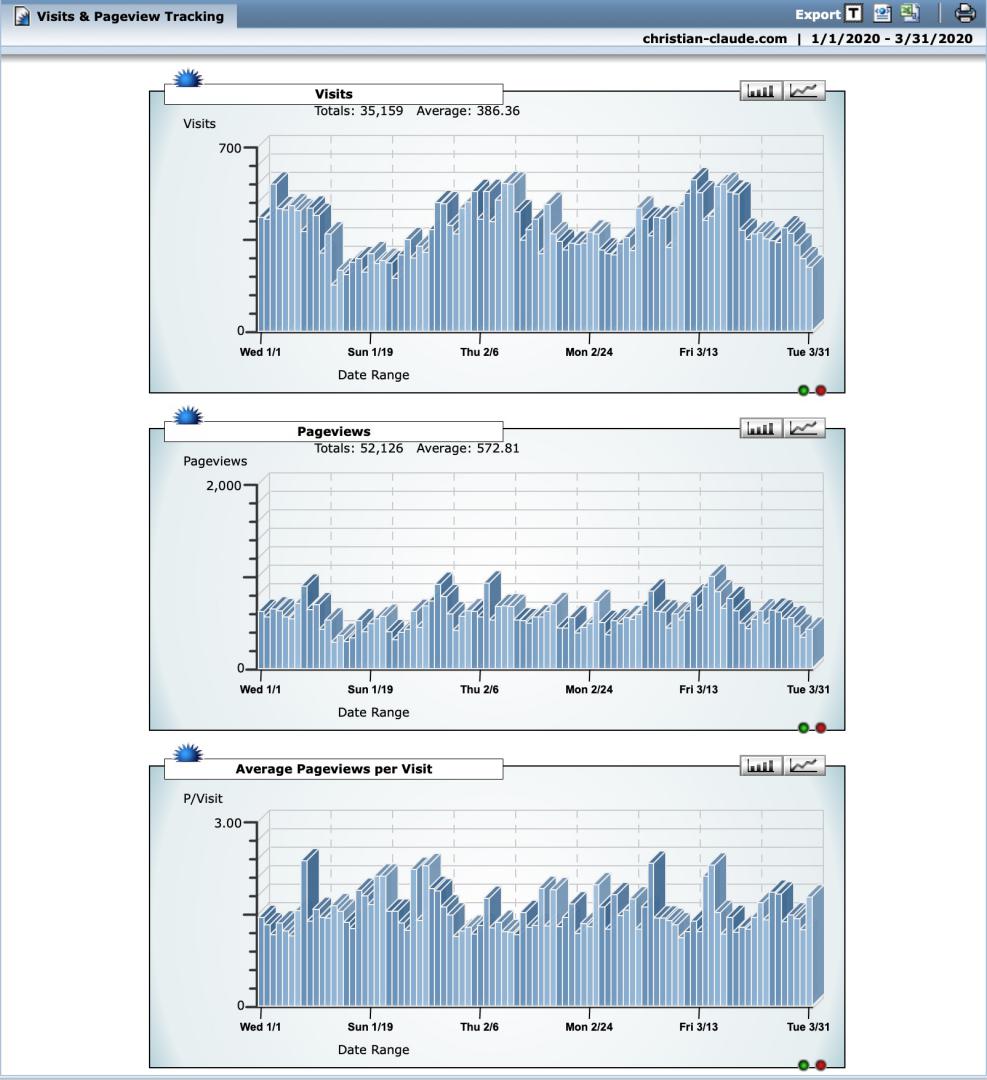This screenshot has width=987, height=1080.
Task: Click green dot under Visits chart
Action: tap(803, 390)
